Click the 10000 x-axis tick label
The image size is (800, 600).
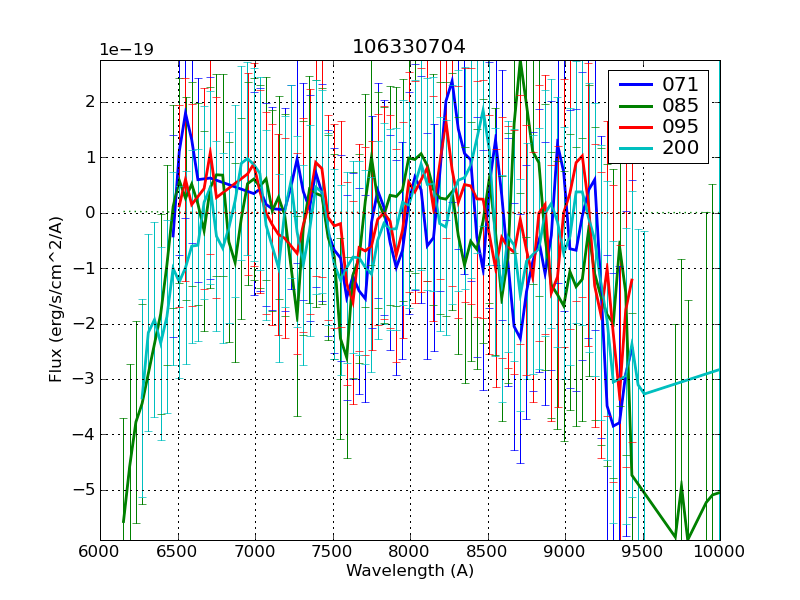(x=719, y=551)
